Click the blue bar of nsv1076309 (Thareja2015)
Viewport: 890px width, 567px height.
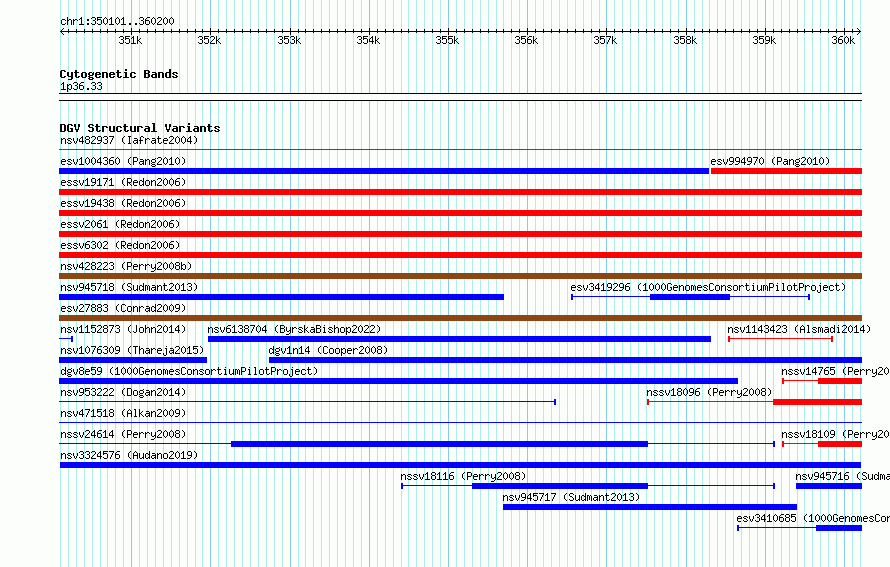click(133, 360)
